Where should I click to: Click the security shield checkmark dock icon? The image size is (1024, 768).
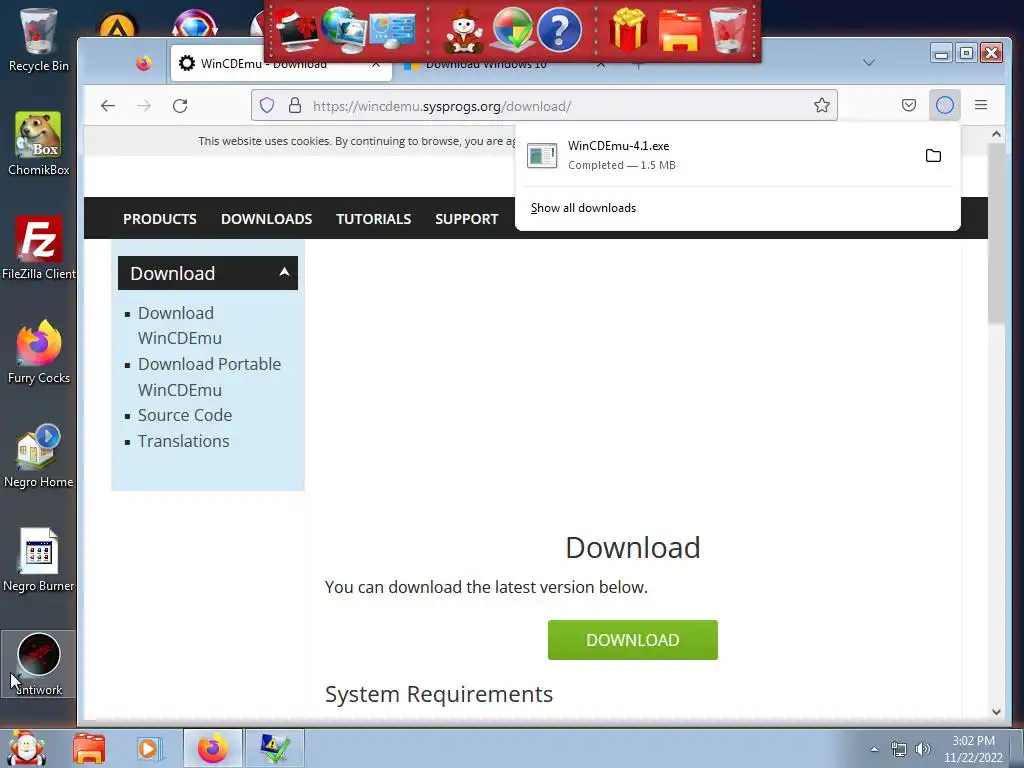tap(513, 30)
